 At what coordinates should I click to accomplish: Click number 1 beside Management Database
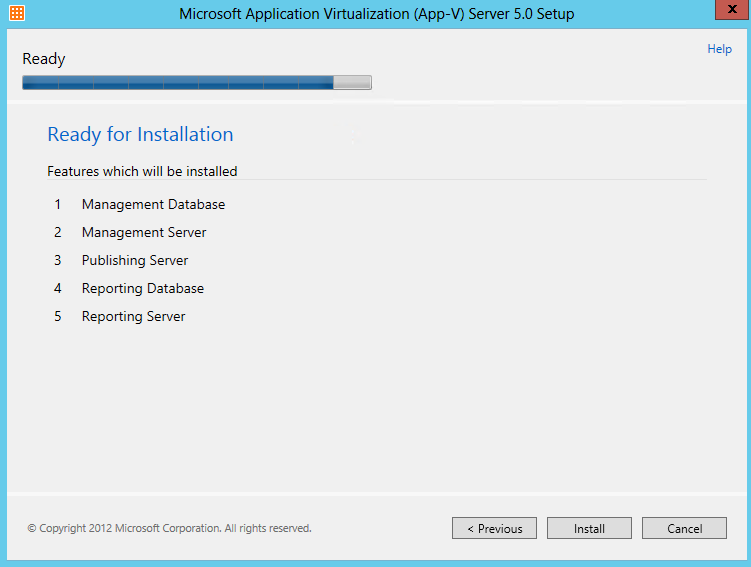[57, 204]
